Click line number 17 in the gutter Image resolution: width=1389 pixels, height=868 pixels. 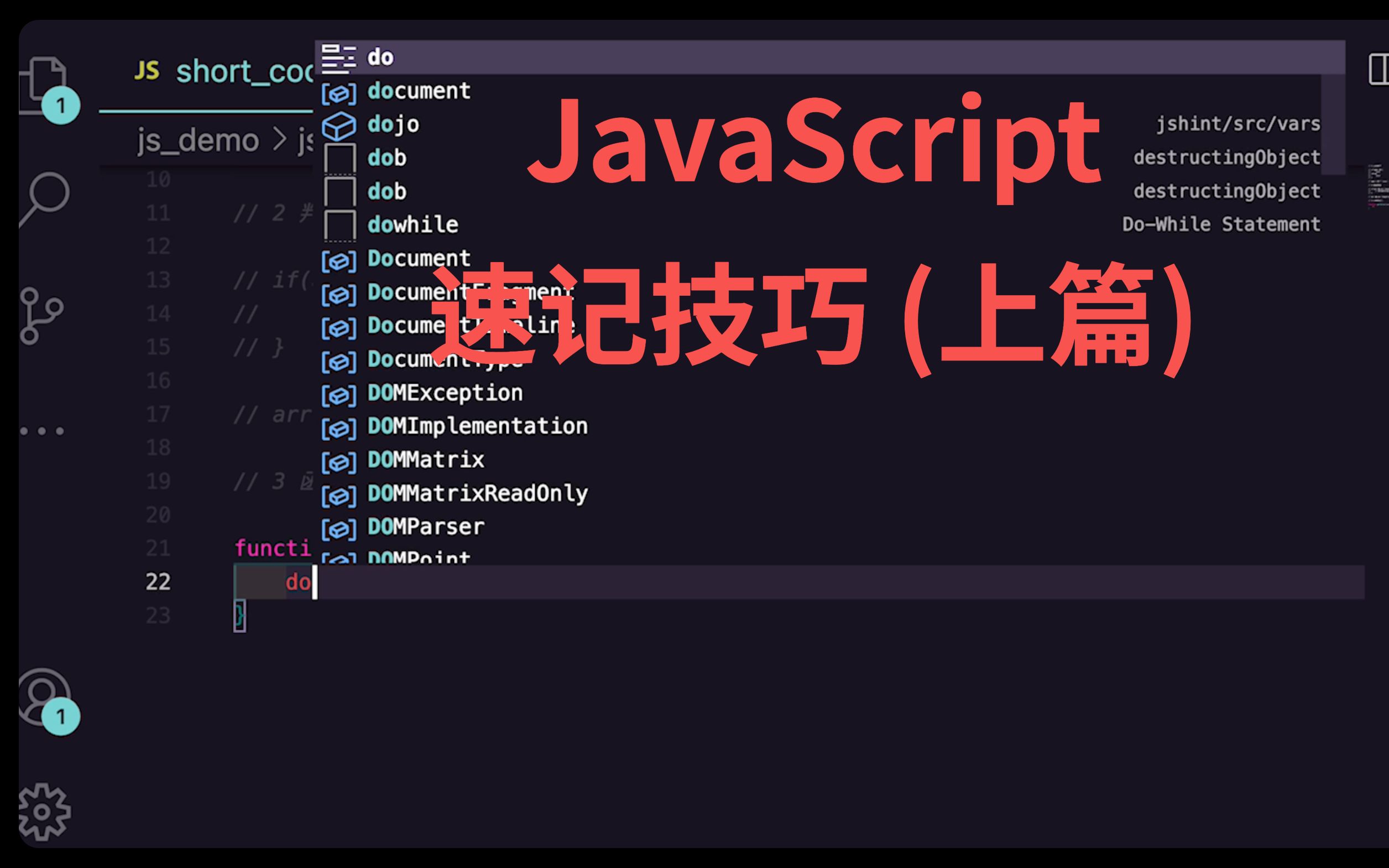pyautogui.click(x=158, y=415)
